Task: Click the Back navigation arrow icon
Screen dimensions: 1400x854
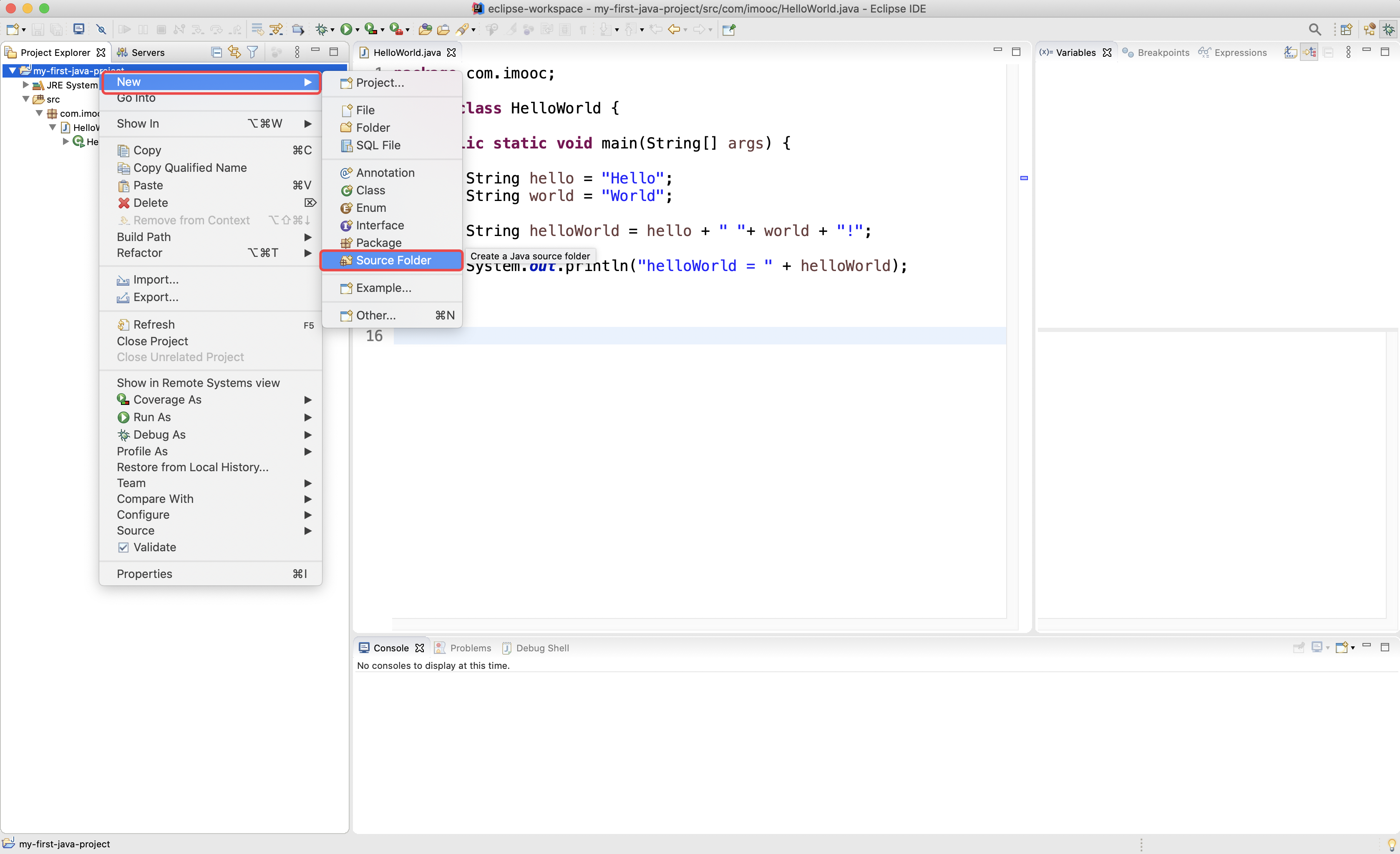Action: point(675,30)
